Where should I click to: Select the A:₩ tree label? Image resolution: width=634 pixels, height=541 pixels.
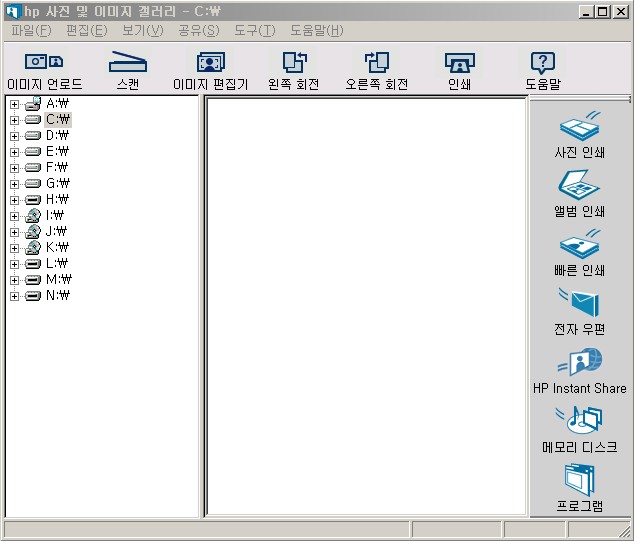point(57,104)
